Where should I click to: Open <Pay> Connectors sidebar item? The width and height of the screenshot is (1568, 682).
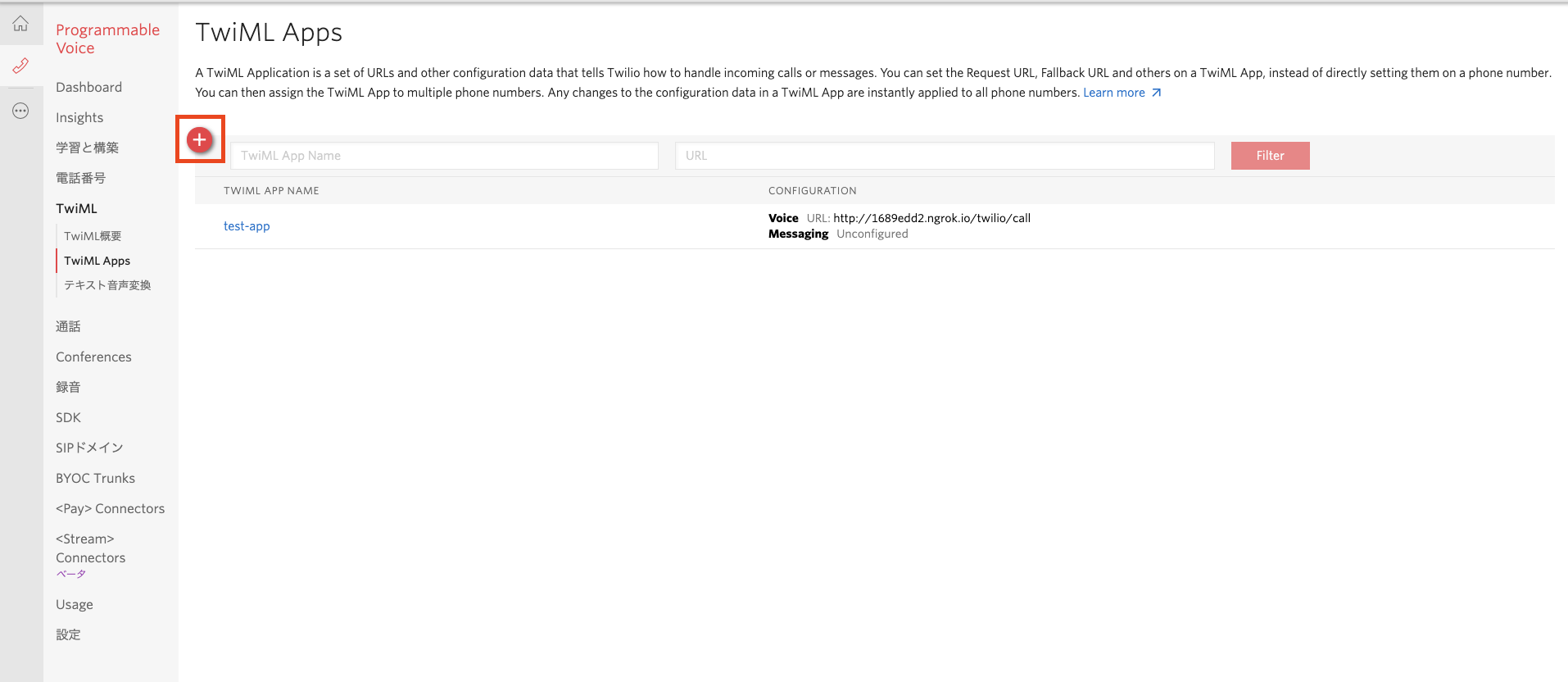click(110, 508)
